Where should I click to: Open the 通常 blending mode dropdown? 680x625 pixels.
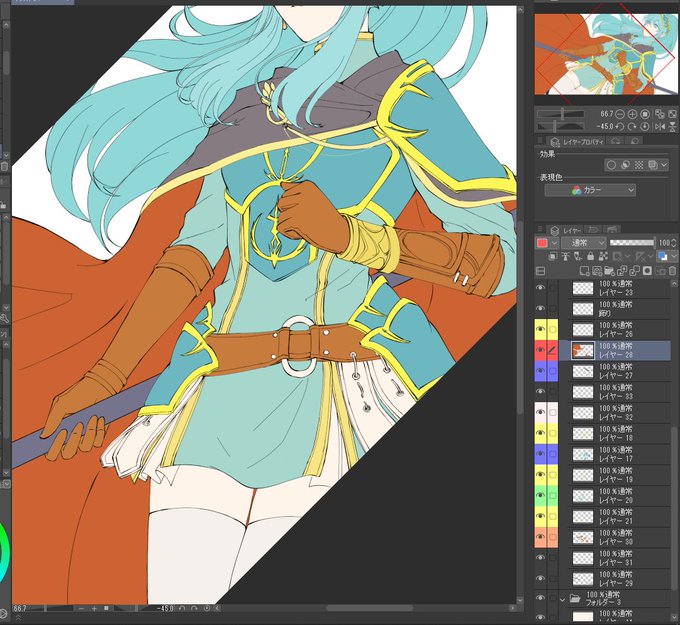583,243
